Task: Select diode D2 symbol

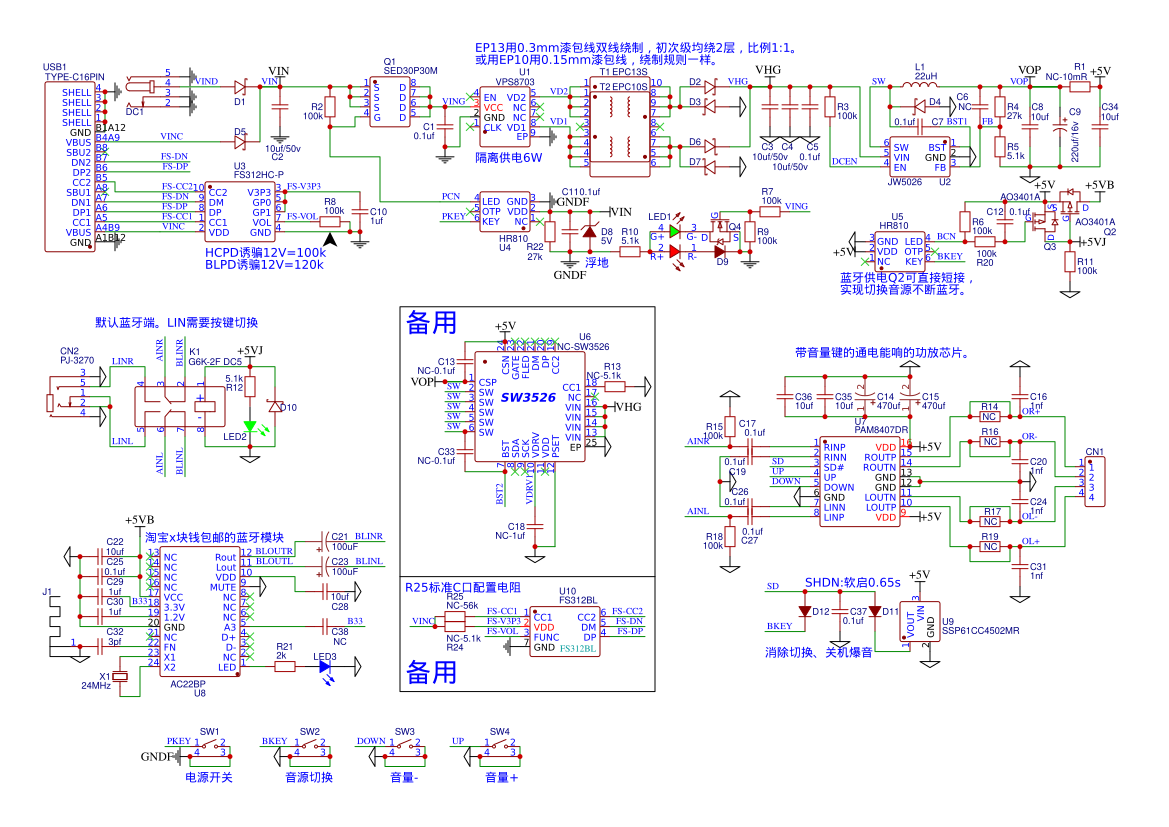Action: tap(710, 87)
